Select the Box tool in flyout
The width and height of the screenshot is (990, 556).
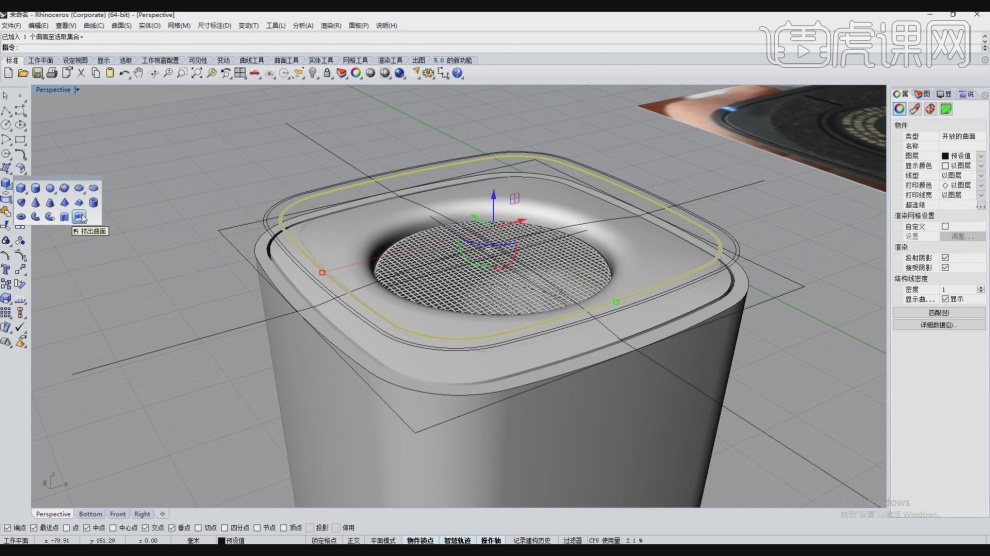tap(21, 188)
